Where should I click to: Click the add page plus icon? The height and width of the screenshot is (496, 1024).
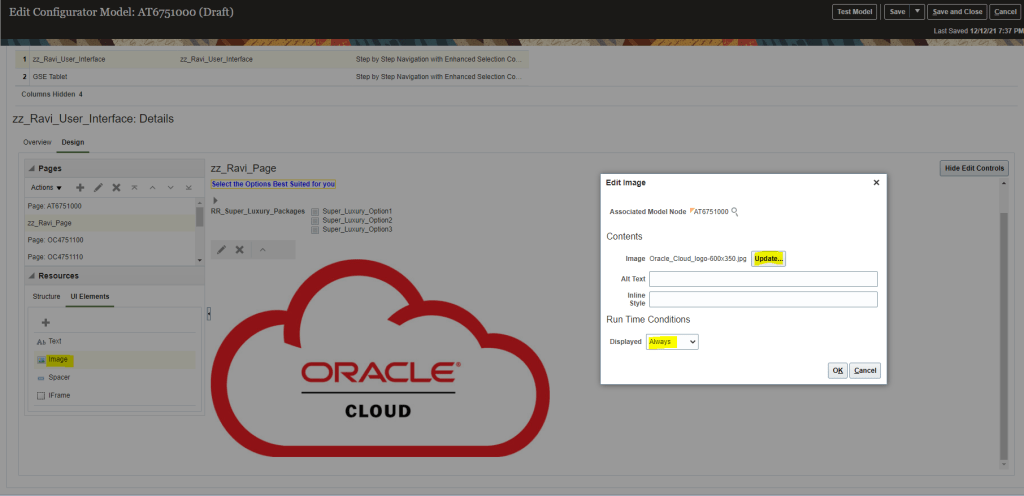pos(80,187)
